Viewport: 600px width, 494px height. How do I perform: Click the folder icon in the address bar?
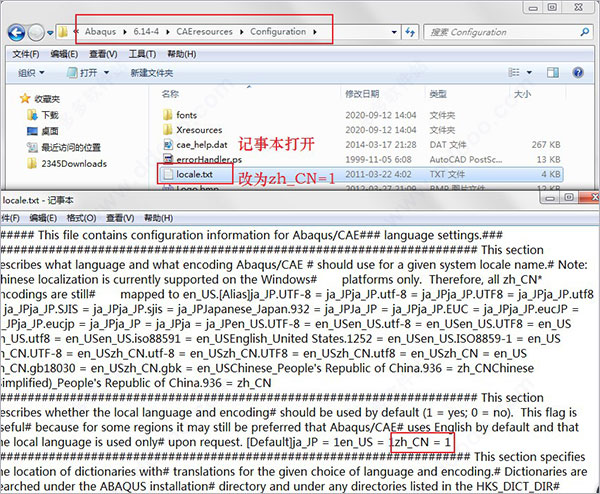pyautogui.click(x=63, y=32)
